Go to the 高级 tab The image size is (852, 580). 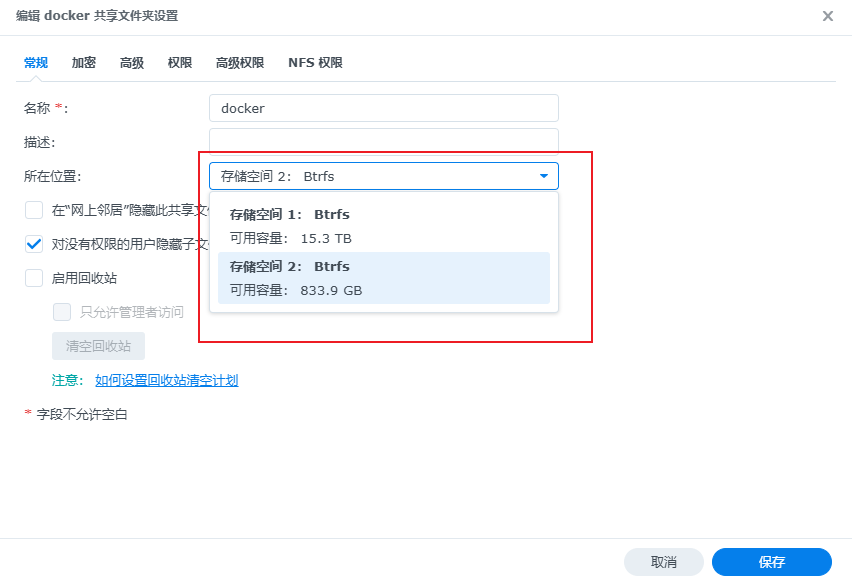tap(132, 62)
